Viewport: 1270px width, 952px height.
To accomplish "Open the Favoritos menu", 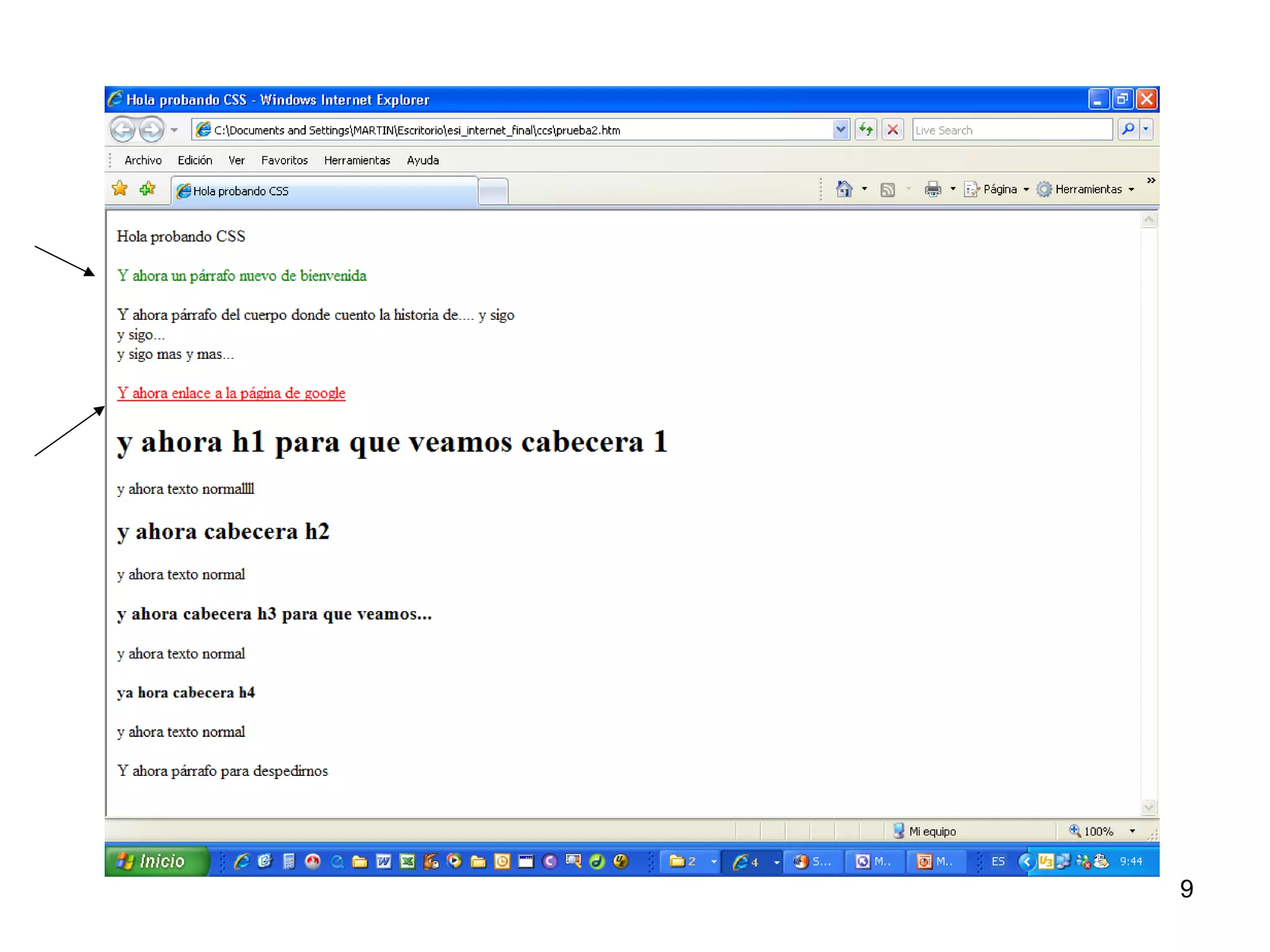I will (284, 160).
